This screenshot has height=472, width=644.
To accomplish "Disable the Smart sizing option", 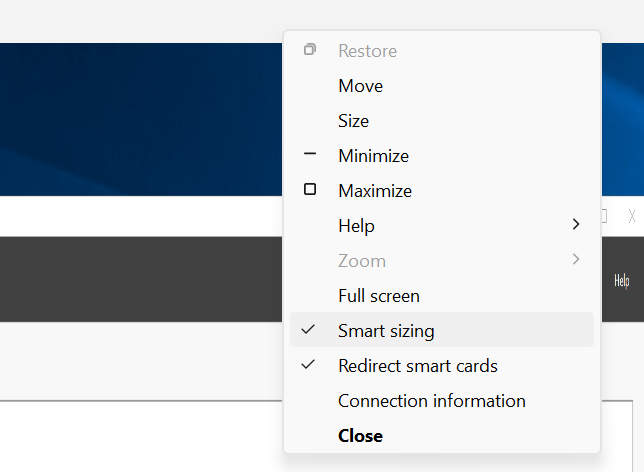I will (442, 329).
